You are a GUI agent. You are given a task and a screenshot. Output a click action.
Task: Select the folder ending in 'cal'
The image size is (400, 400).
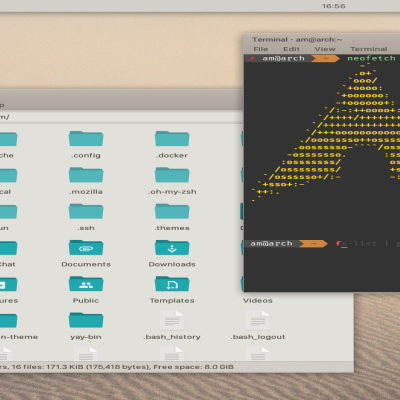pyautogui.click(x=8, y=175)
